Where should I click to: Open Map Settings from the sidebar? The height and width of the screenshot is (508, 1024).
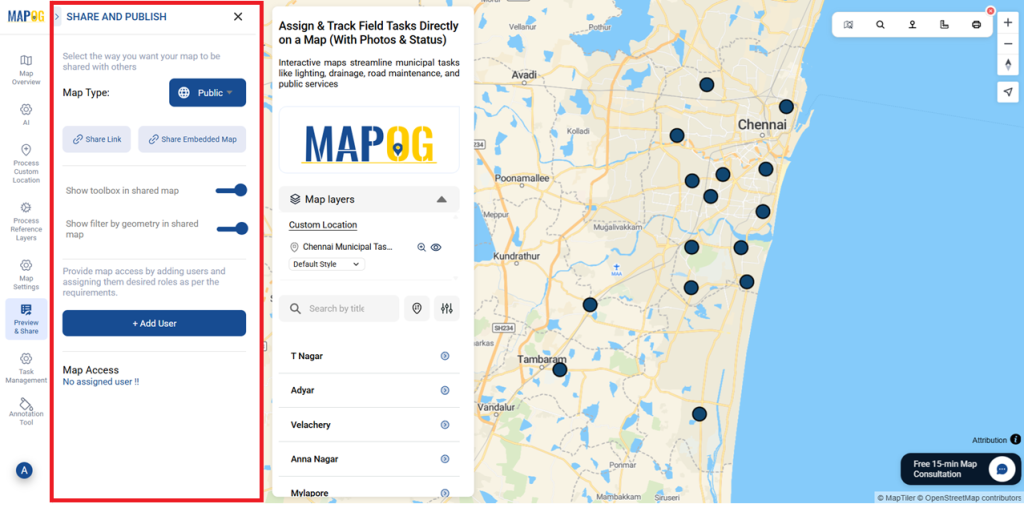click(26, 273)
